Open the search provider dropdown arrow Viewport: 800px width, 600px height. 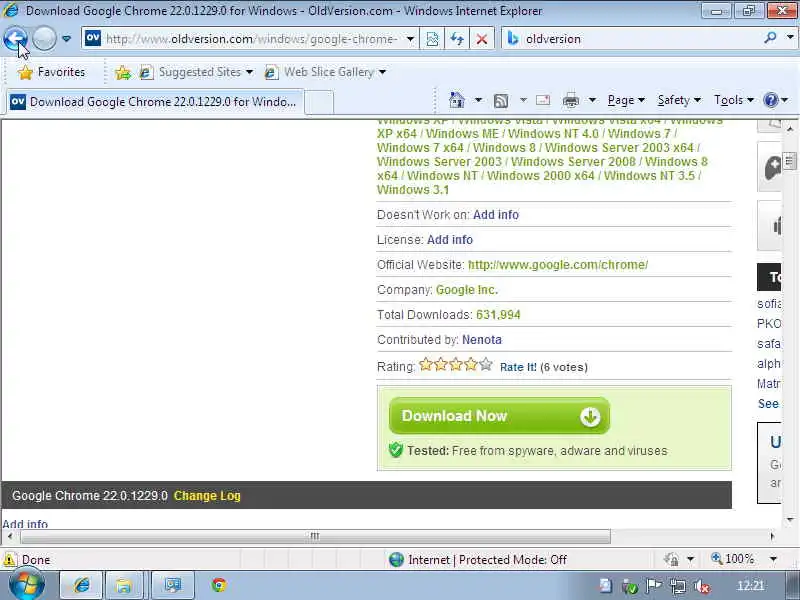(790, 38)
